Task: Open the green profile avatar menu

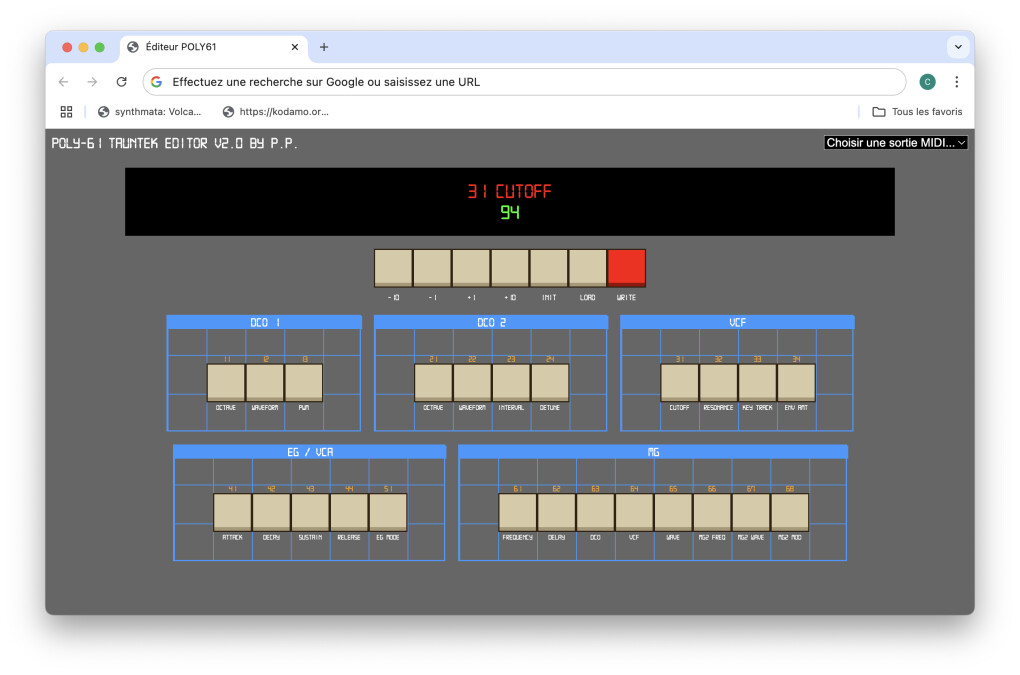Action: click(x=927, y=82)
